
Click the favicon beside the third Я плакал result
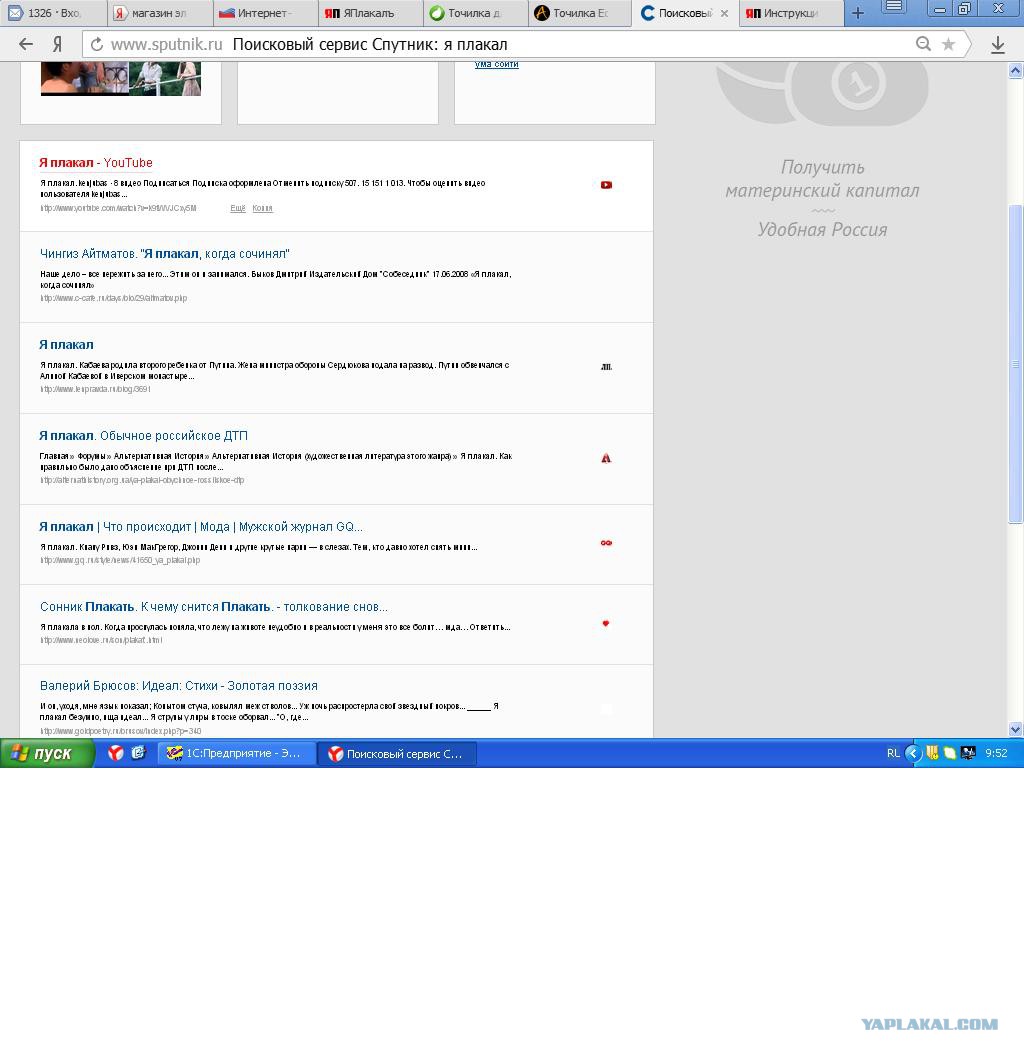(x=606, y=367)
